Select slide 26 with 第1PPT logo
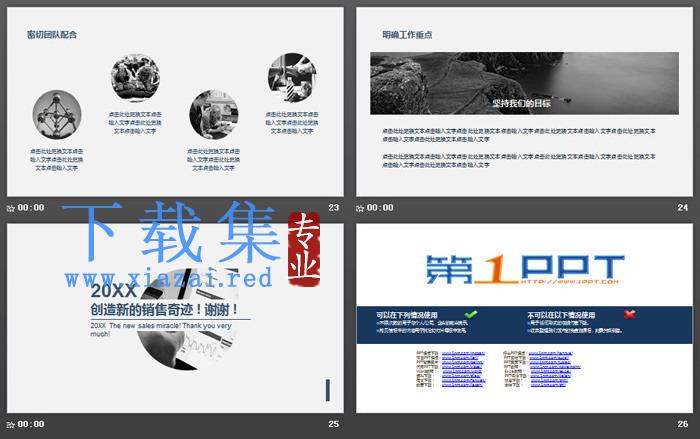700x439 pixels. (524, 318)
